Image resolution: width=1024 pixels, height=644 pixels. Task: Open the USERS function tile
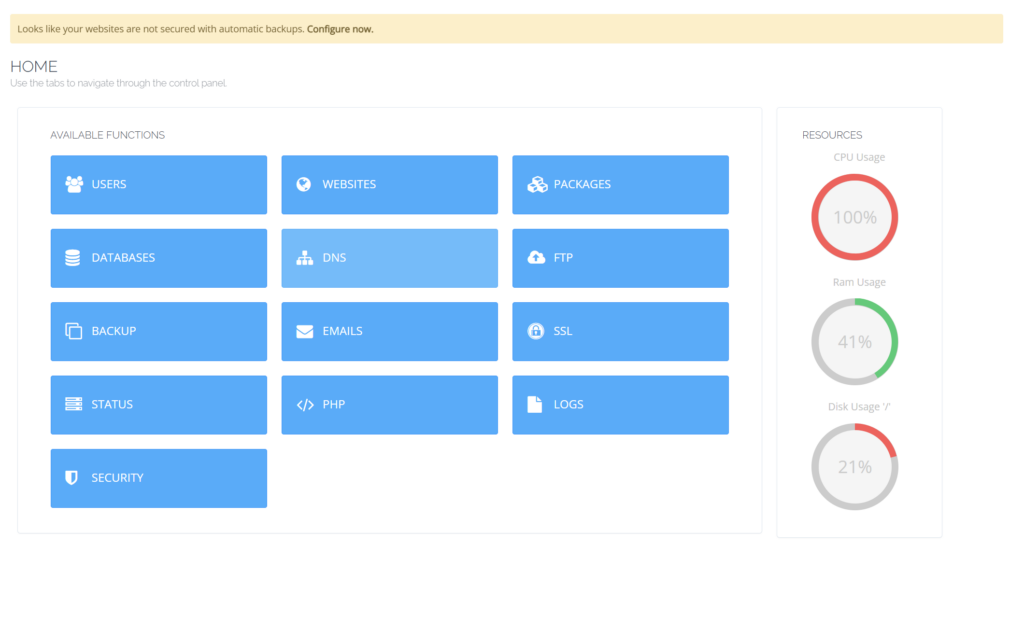pyautogui.click(x=159, y=185)
